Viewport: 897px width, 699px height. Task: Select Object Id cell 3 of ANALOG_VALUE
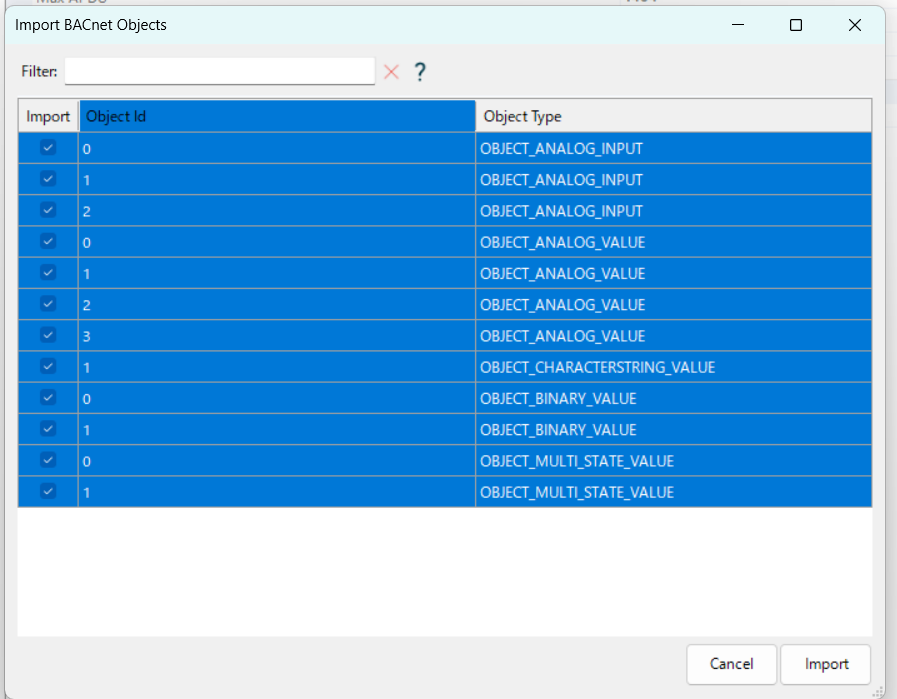click(x=277, y=336)
